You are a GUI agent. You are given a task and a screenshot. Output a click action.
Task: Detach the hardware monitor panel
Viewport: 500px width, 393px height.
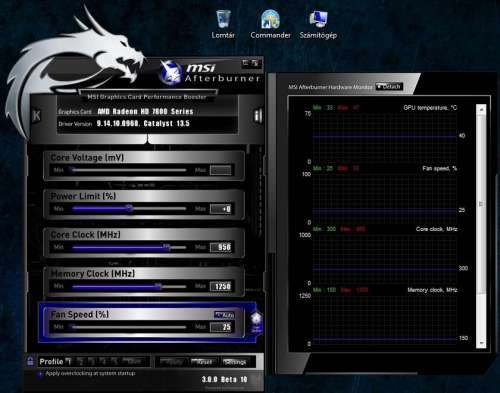click(389, 87)
